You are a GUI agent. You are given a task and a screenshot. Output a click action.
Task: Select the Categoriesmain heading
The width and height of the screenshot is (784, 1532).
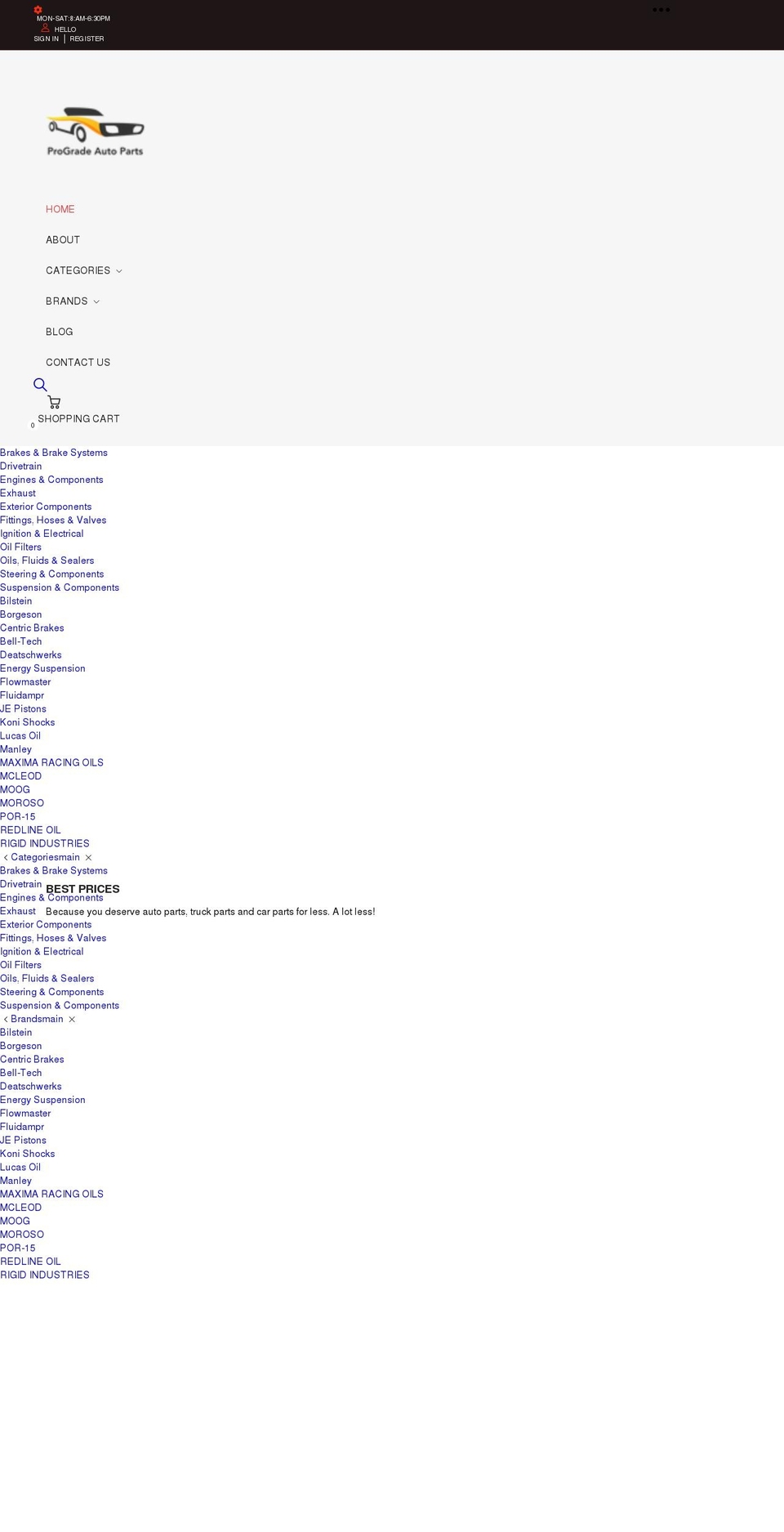(x=45, y=857)
